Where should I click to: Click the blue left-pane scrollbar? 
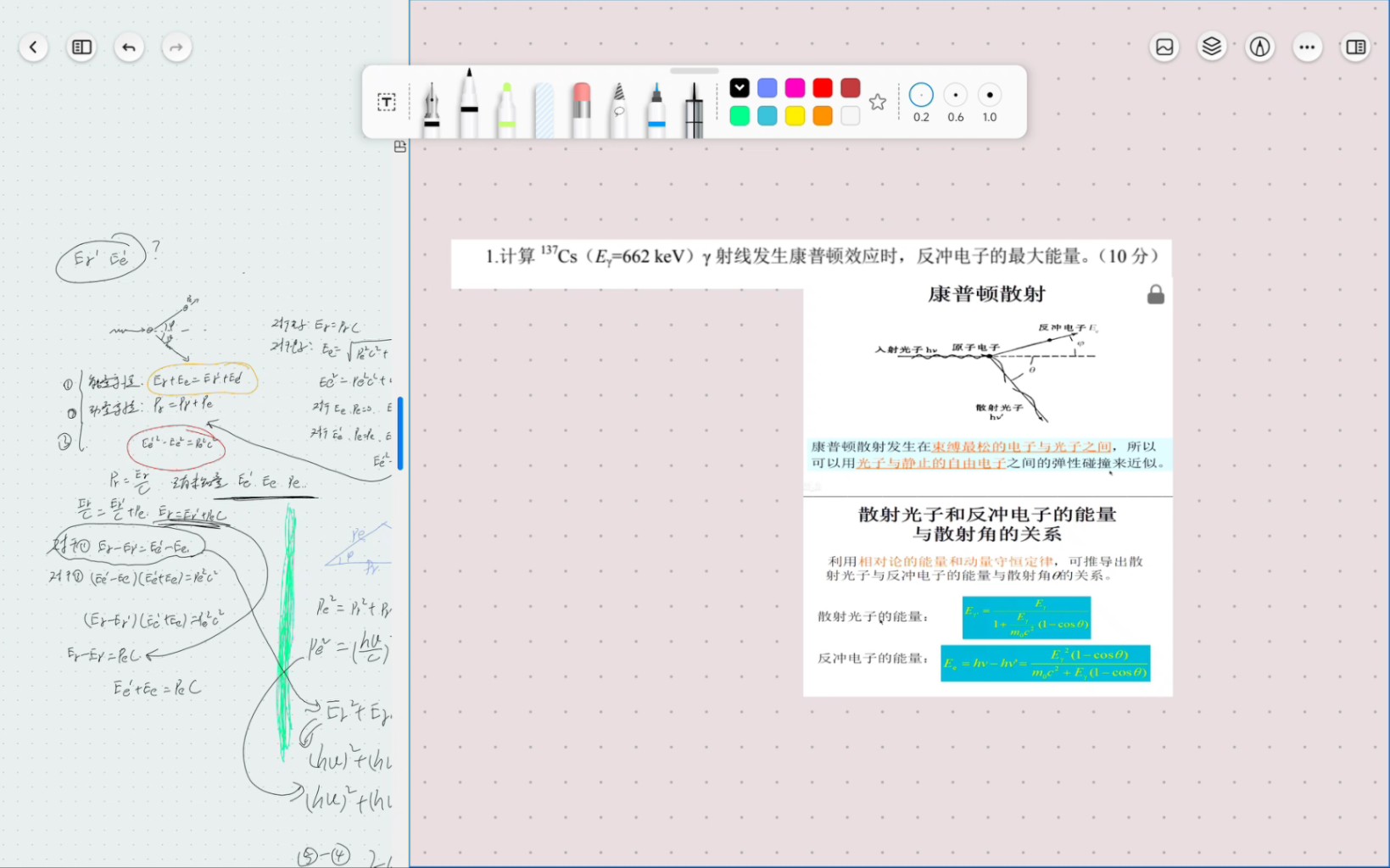point(400,432)
